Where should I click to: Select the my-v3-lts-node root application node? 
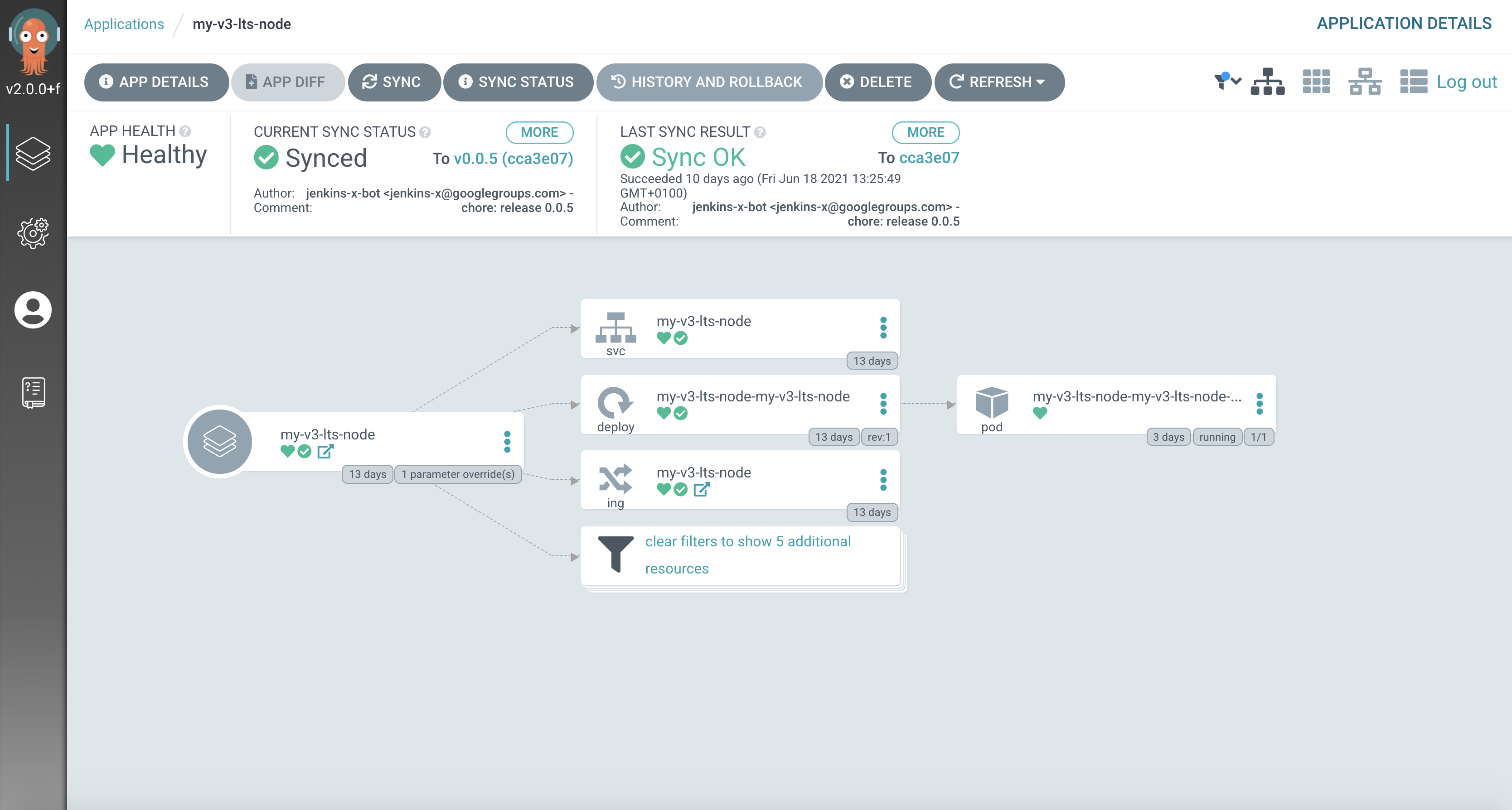328,434
